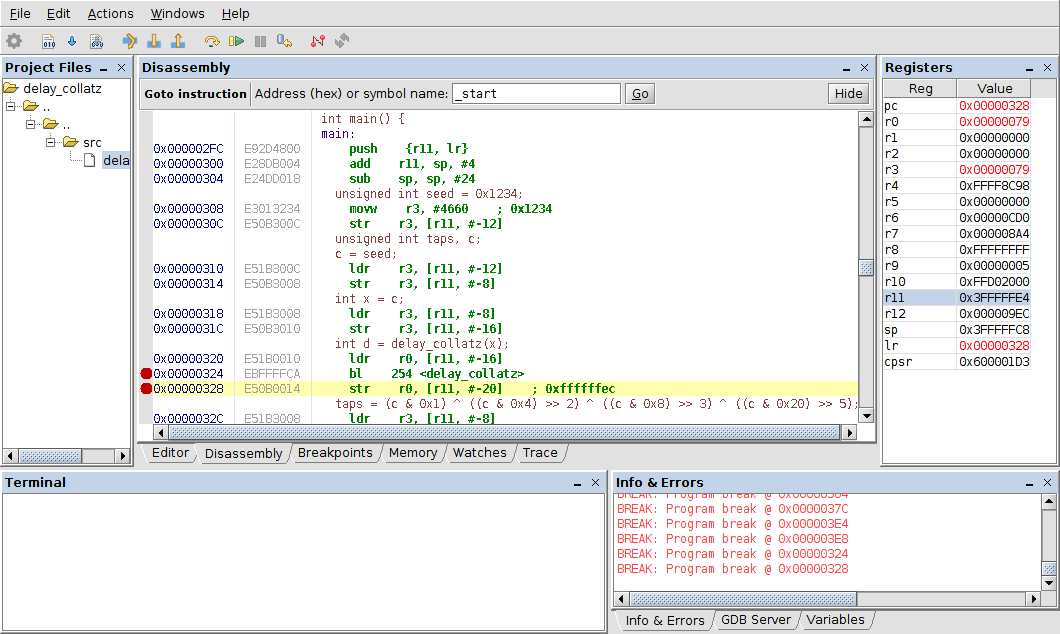Click the Disassembly scroll down arrow
The height and width of the screenshot is (634, 1060).
tap(866, 416)
